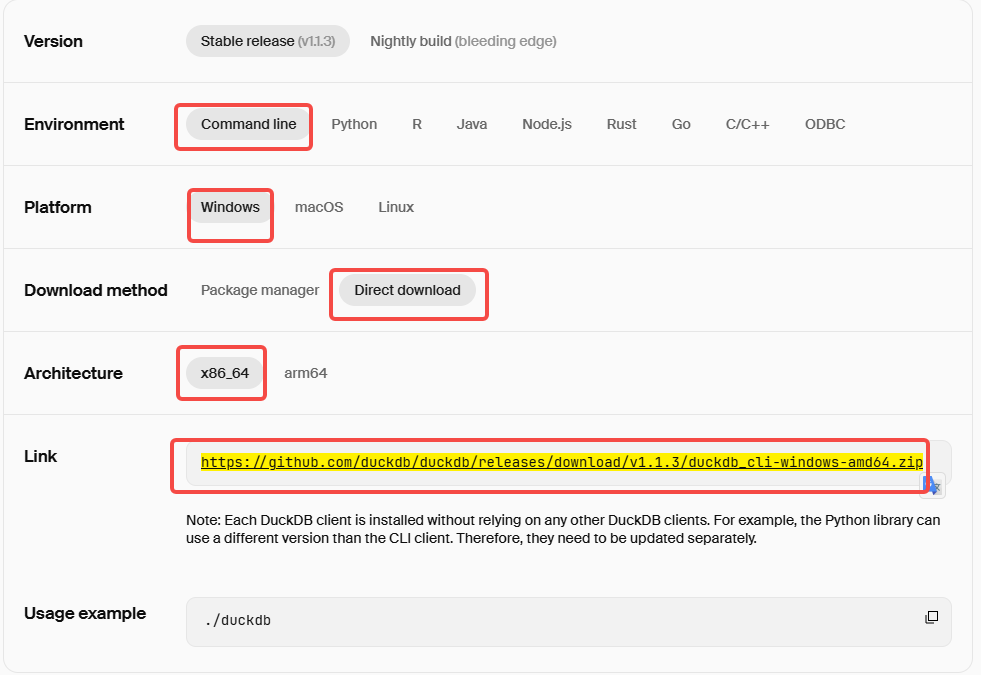Click the translate icon beside the download link
The height and width of the screenshot is (675, 981).
932,486
